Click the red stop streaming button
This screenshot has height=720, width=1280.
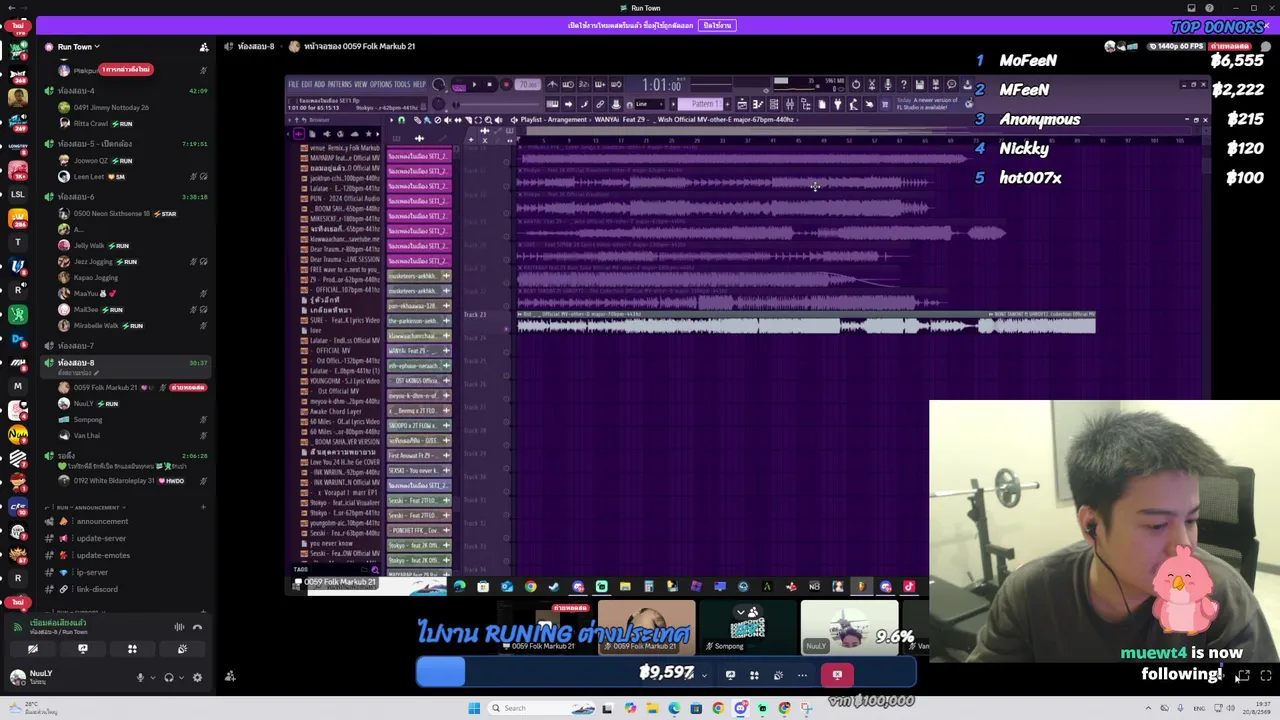837,675
